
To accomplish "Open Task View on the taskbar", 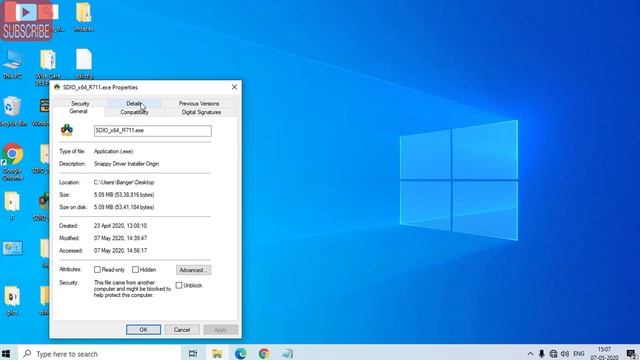I will coord(193,353).
